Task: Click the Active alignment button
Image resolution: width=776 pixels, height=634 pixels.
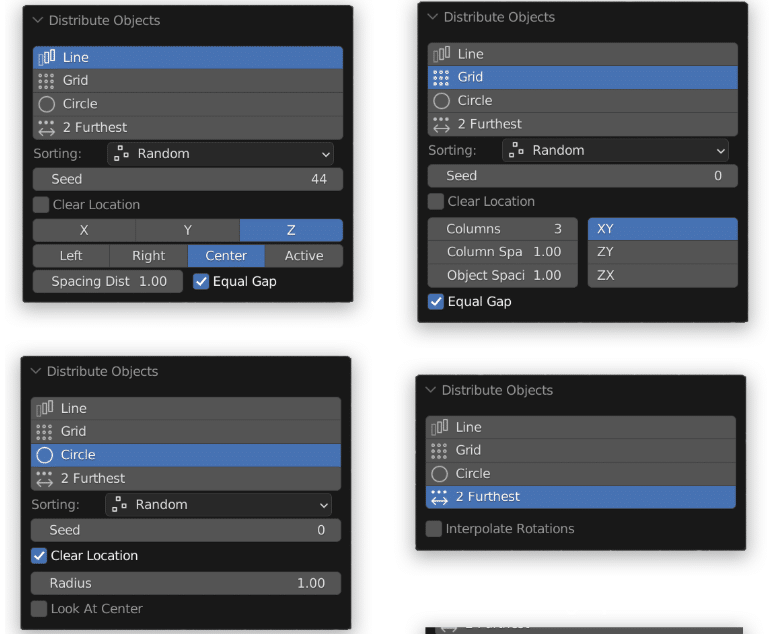Action: [303, 256]
